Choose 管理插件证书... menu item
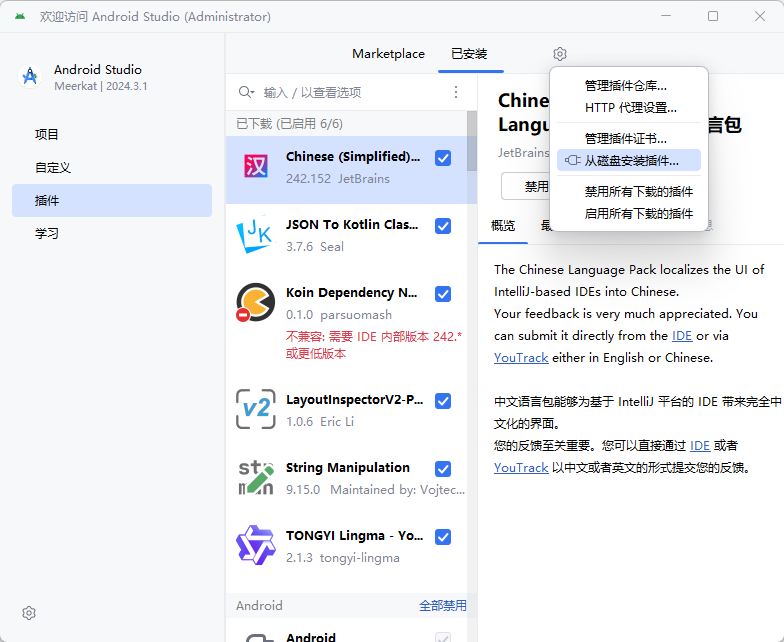Viewport: 784px width, 642px height. pos(626,138)
